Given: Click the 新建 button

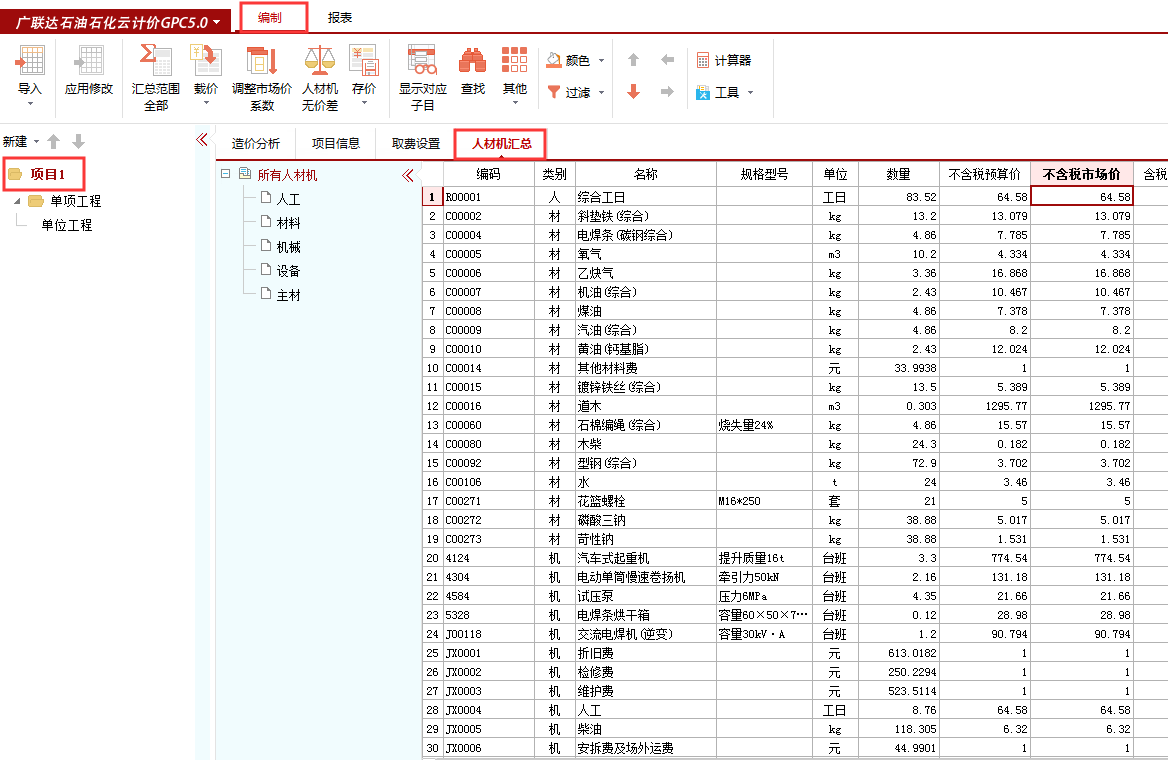Looking at the screenshot, I should [x=17, y=141].
